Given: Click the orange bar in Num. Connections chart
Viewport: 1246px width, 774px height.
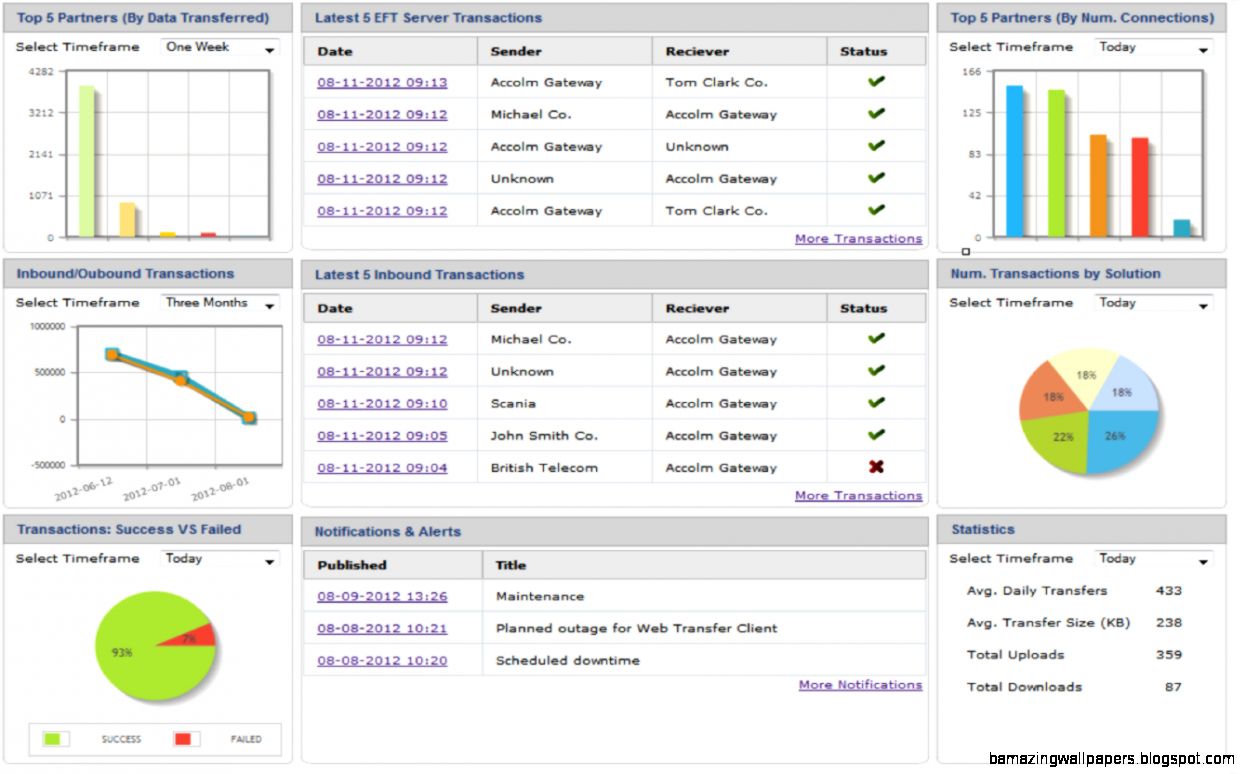Looking at the screenshot, I should (x=1098, y=186).
